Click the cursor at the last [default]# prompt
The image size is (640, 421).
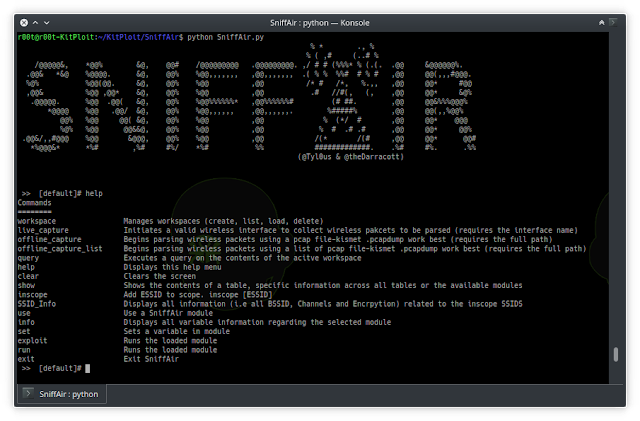88,368
